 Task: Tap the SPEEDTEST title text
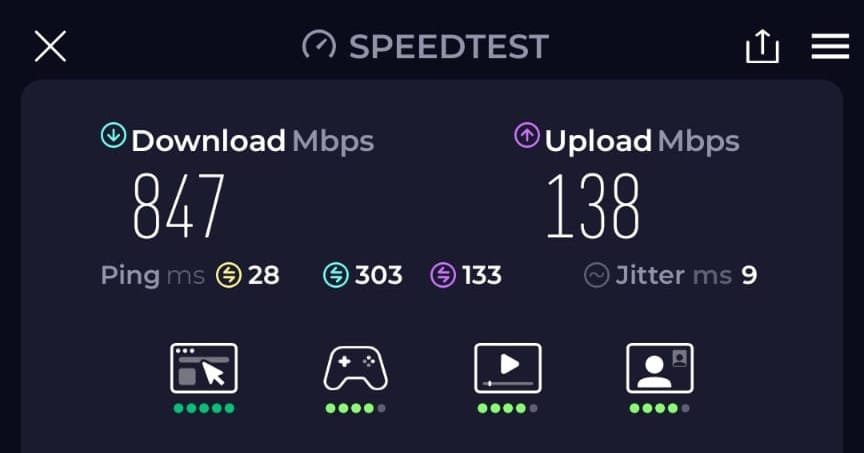pos(449,46)
